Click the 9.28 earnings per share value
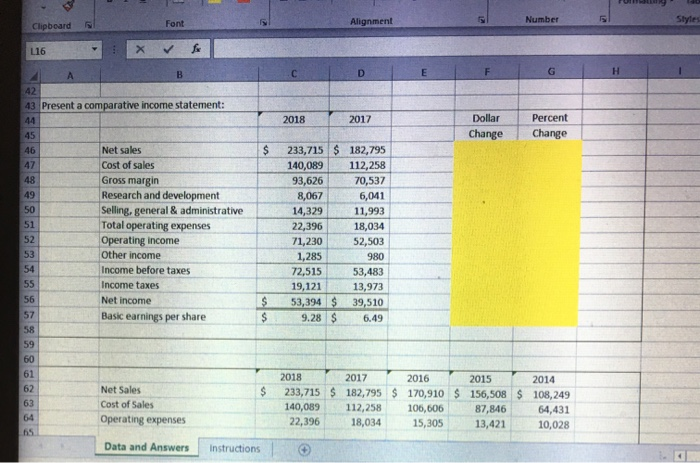The image size is (700, 463). pos(311,318)
